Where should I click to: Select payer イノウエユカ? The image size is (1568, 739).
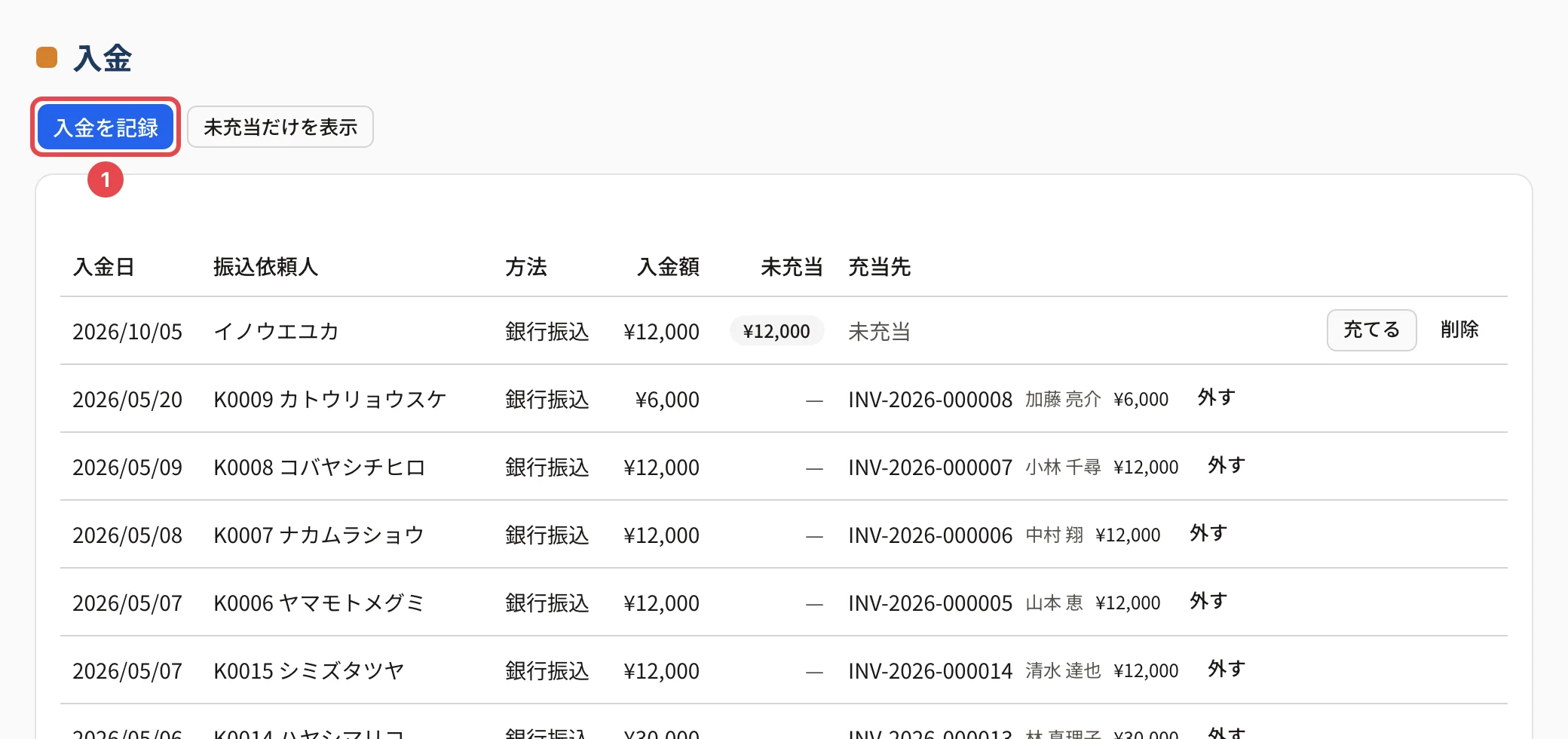[276, 332]
